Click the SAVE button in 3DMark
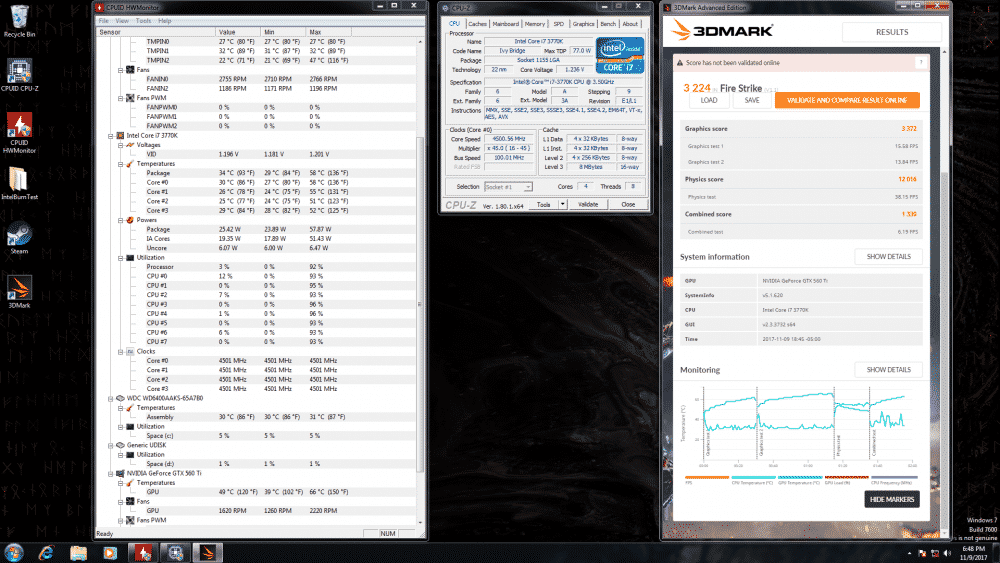Screen dimensions: 1000x563 (752, 100)
